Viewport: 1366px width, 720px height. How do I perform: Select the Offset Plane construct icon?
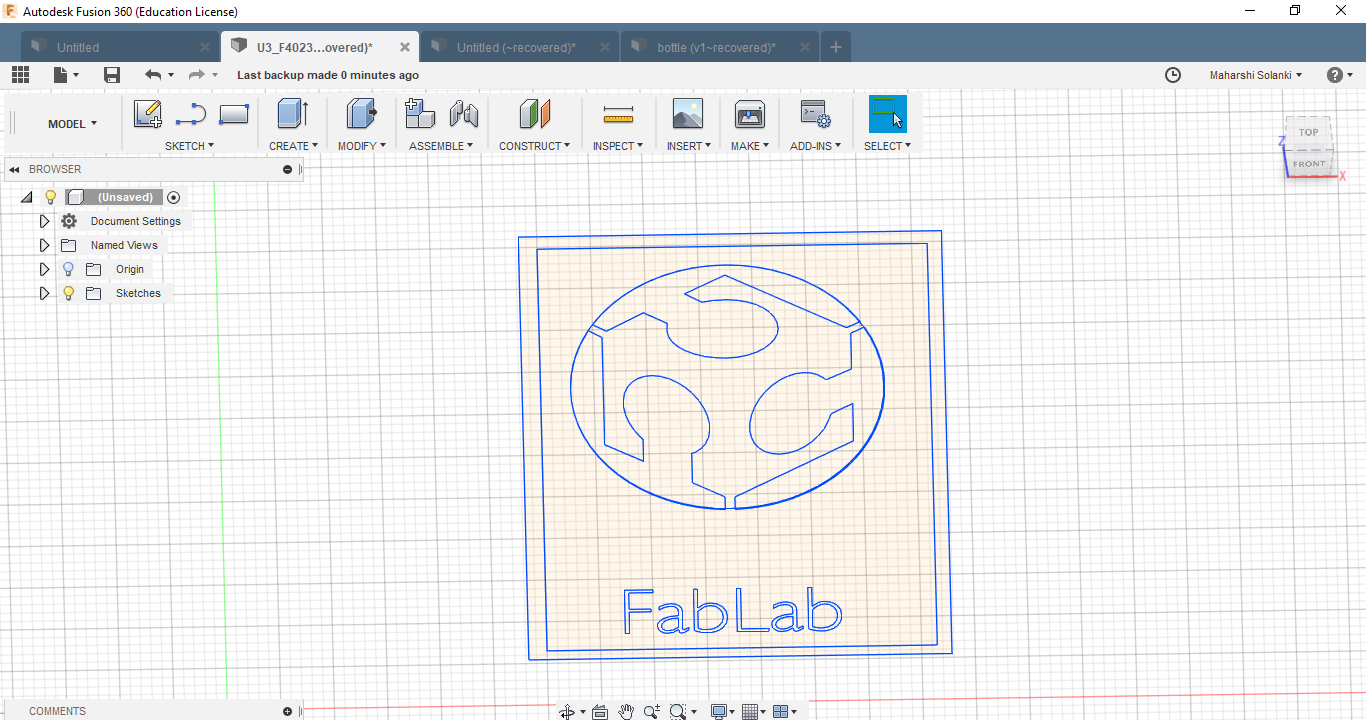tap(535, 114)
